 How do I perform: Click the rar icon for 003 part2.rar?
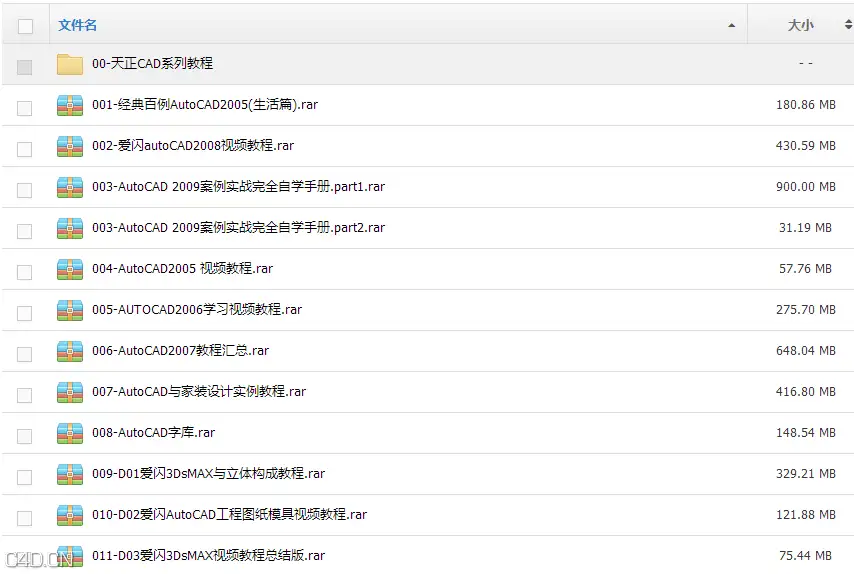(70, 228)
